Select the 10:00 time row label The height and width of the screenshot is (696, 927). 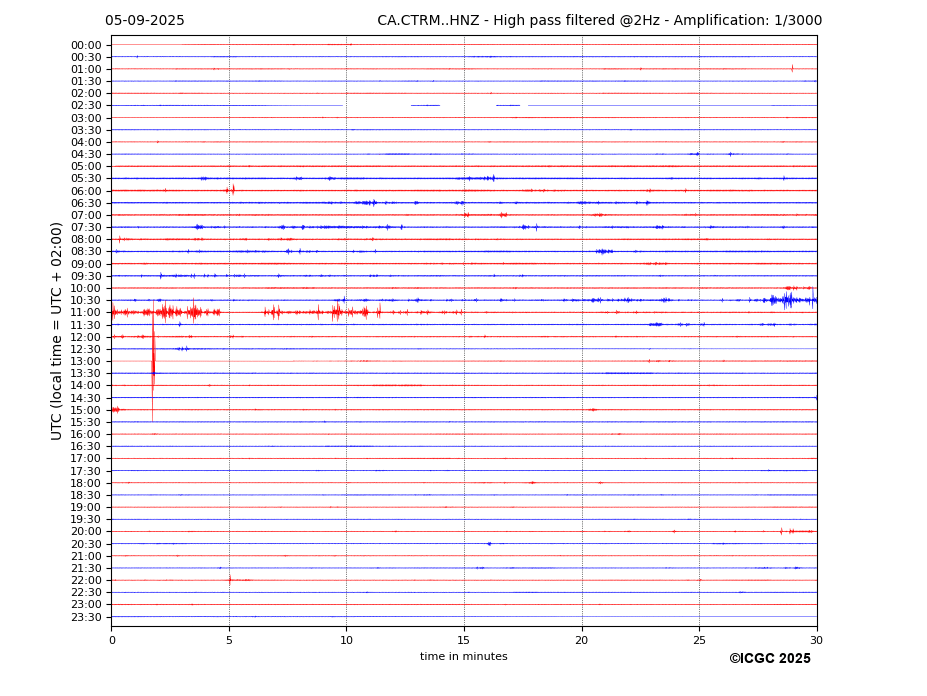86,289
